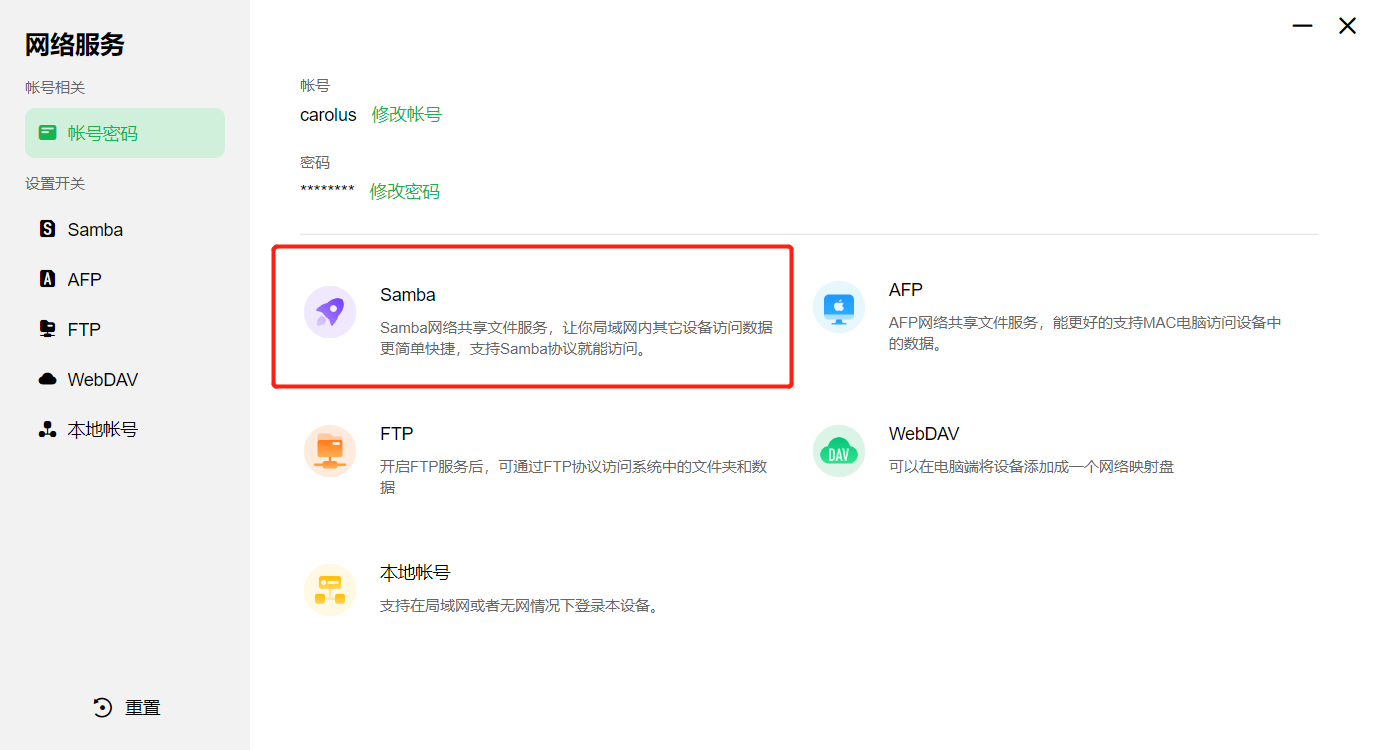Click the "网络服务" window heading
The height and width of the screenshot is (750, 1375).
coord(75,45)
